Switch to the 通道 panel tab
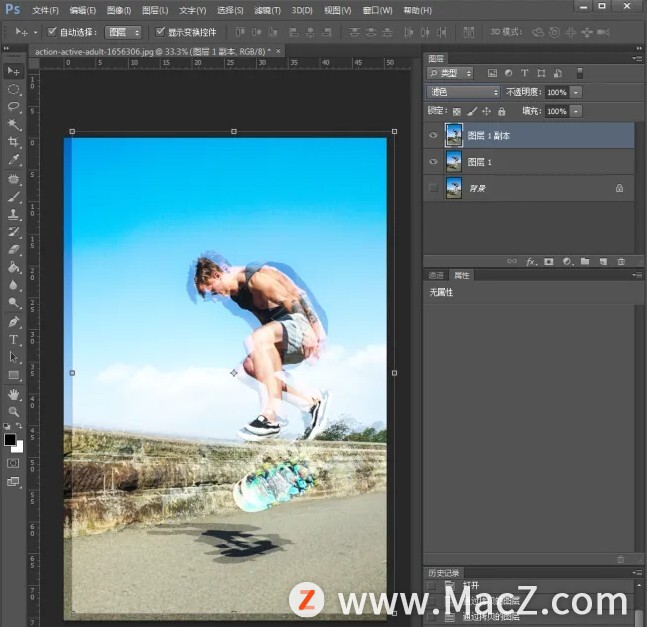 pyautogui.click(x=435, y=275)
